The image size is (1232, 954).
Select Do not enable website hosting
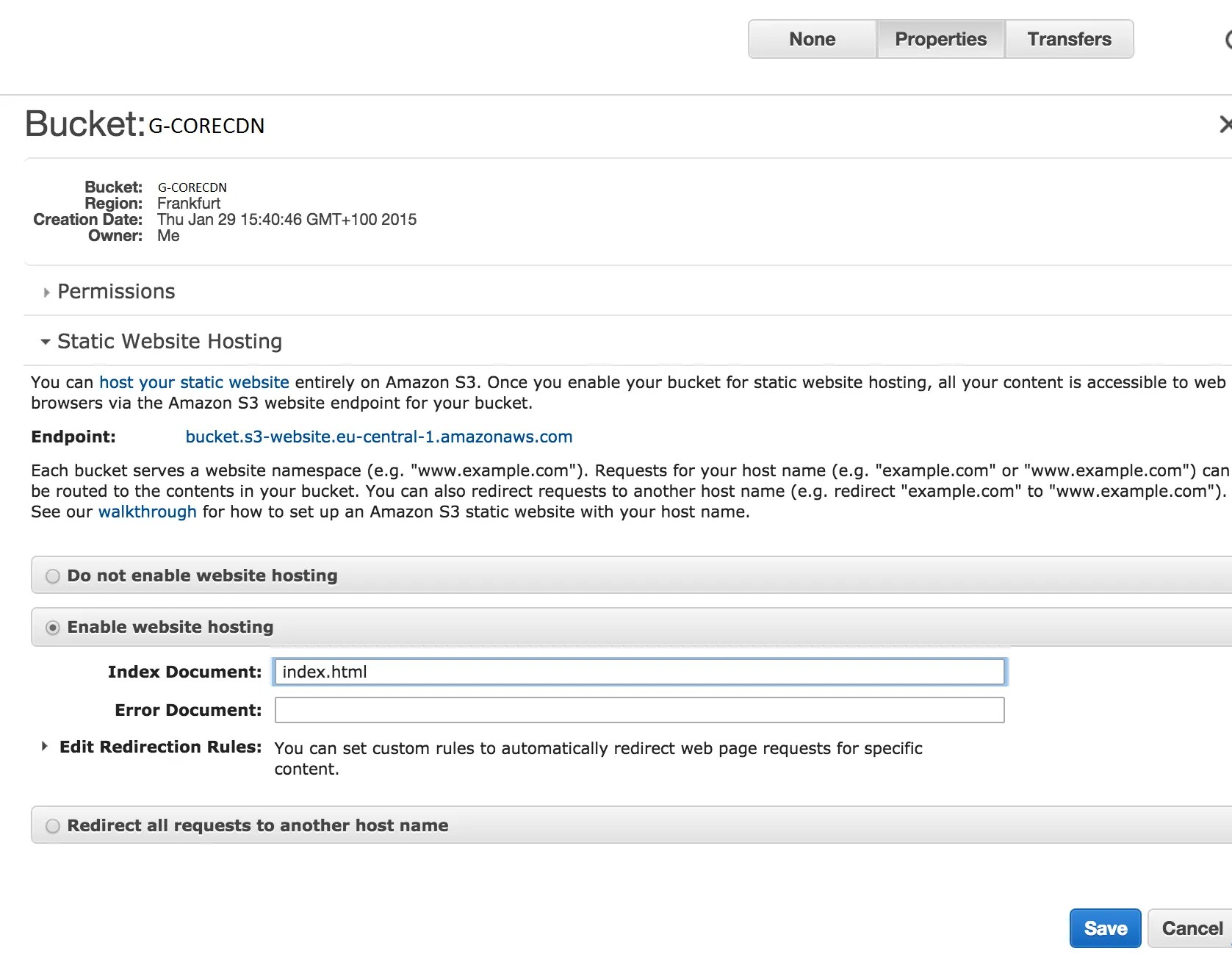52,576
